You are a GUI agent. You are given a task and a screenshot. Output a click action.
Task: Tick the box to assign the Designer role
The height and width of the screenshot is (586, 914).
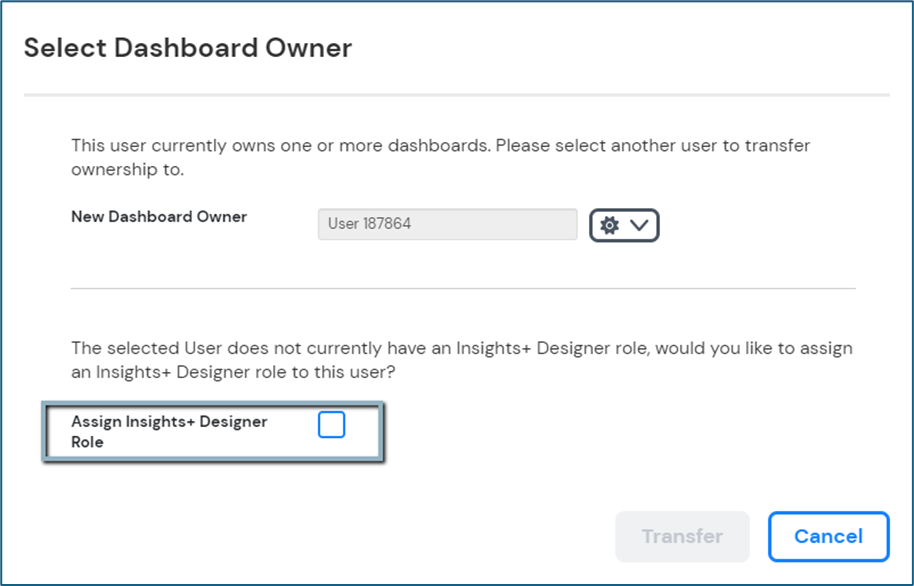click(x=331, y=425)
